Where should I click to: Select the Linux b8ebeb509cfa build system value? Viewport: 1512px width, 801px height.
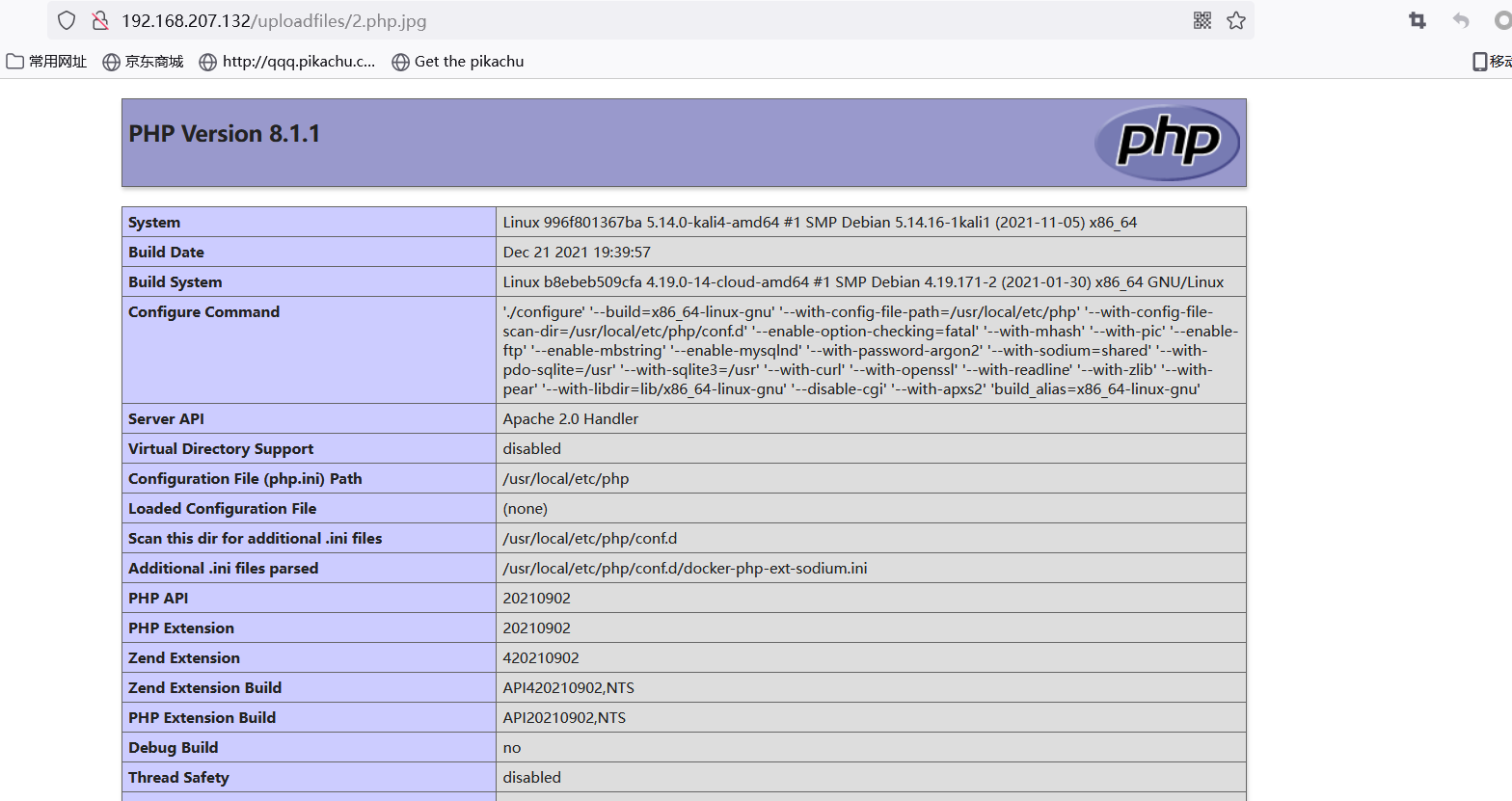[863, 282]
